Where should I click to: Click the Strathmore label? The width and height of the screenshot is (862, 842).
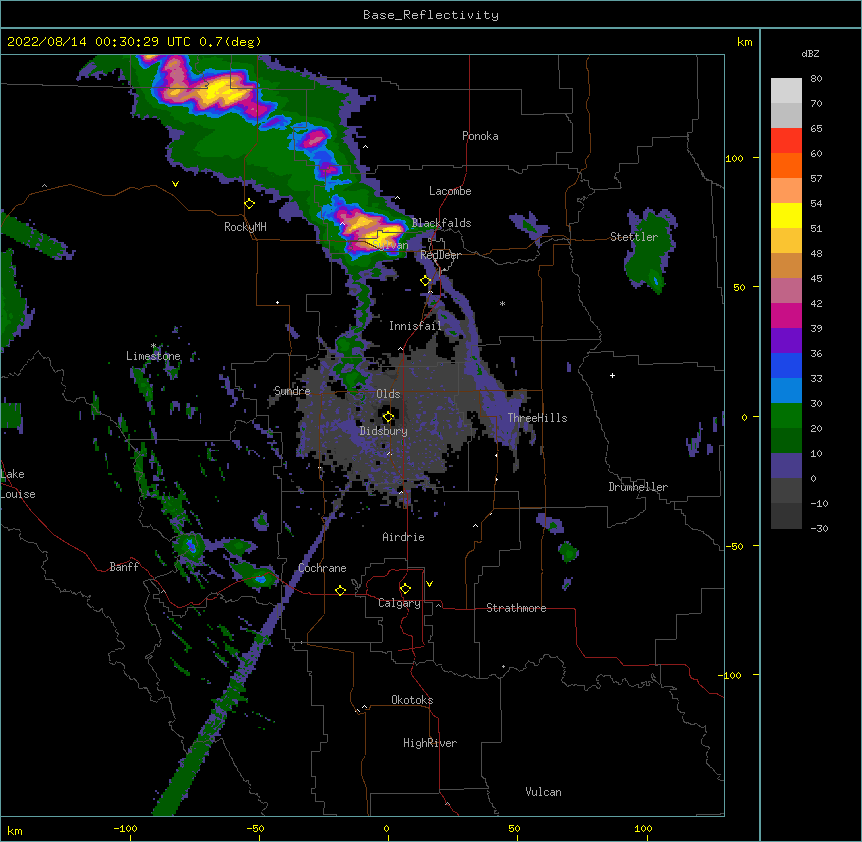(516, 608)
